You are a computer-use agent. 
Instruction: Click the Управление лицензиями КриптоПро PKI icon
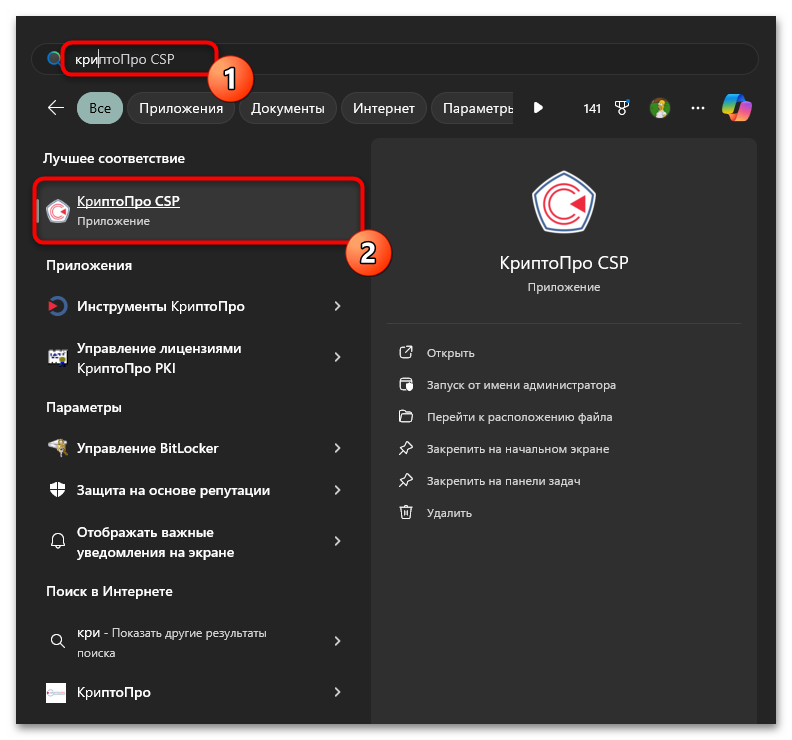(x=58, y=357)
